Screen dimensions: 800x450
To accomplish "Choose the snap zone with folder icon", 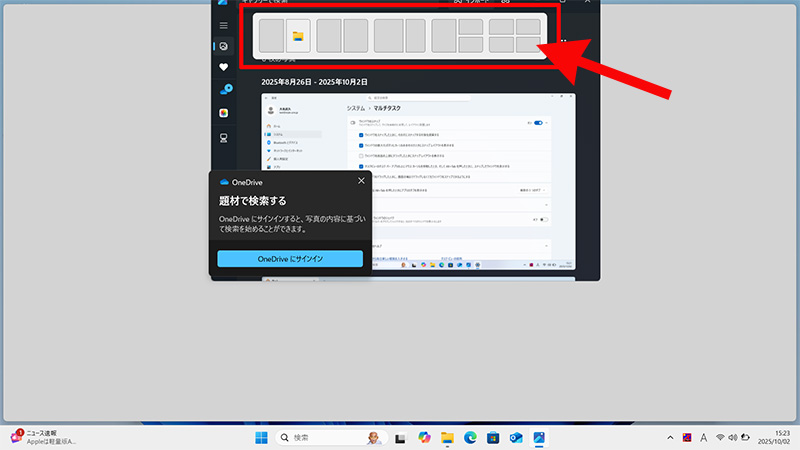I will pos(297,36).
